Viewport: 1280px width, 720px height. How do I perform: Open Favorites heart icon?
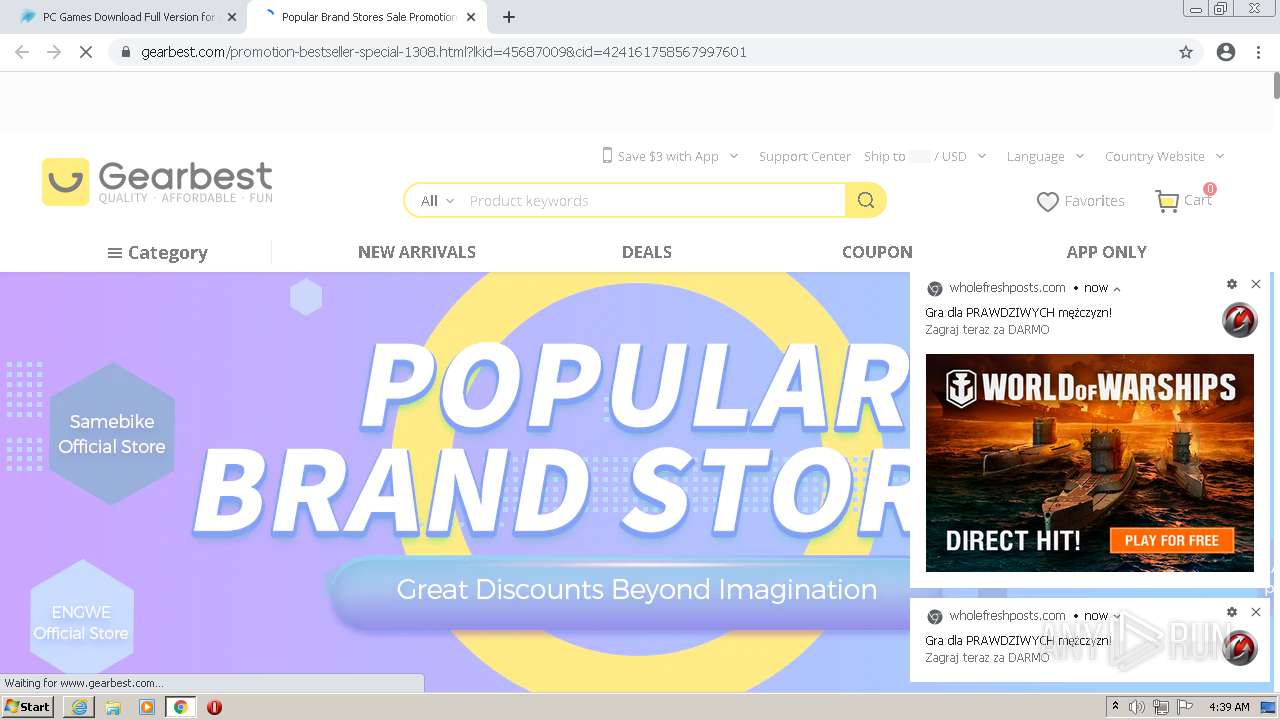pos(1047,202)
